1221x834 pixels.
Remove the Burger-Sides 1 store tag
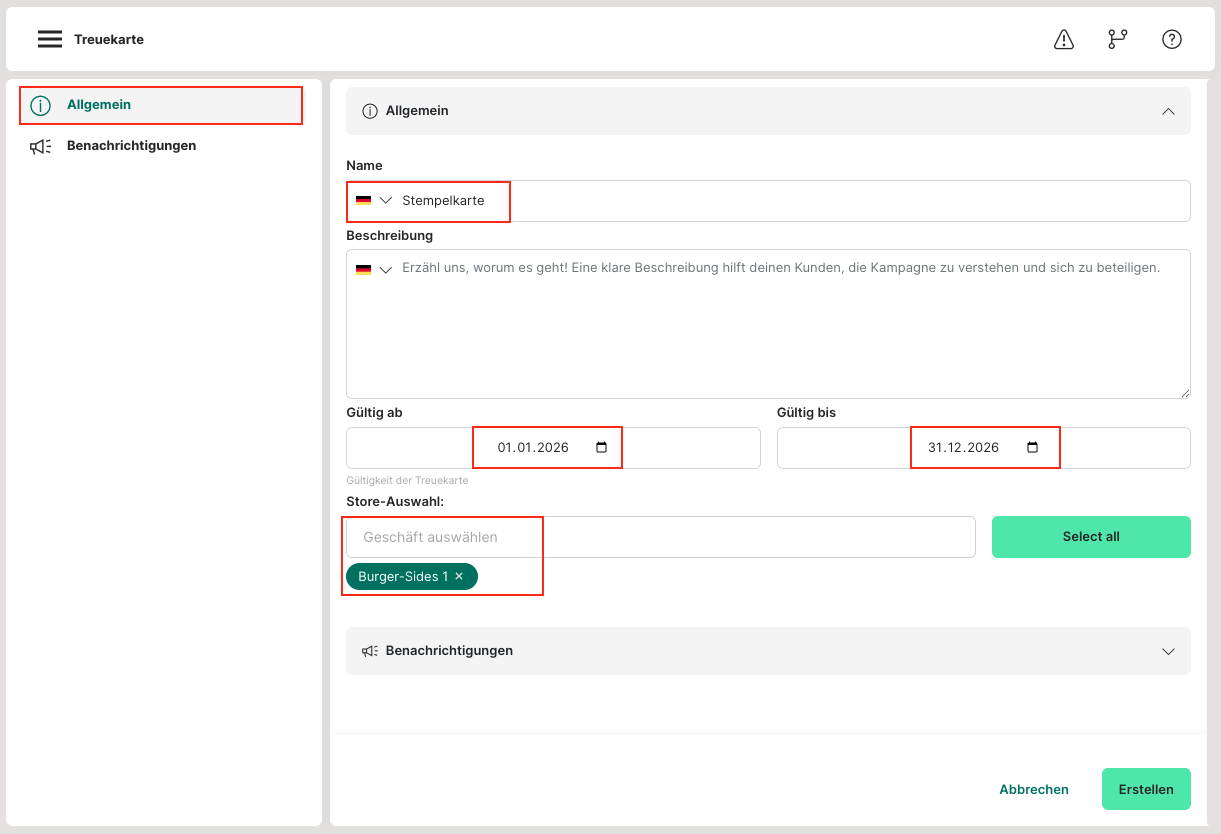[459, 577]
